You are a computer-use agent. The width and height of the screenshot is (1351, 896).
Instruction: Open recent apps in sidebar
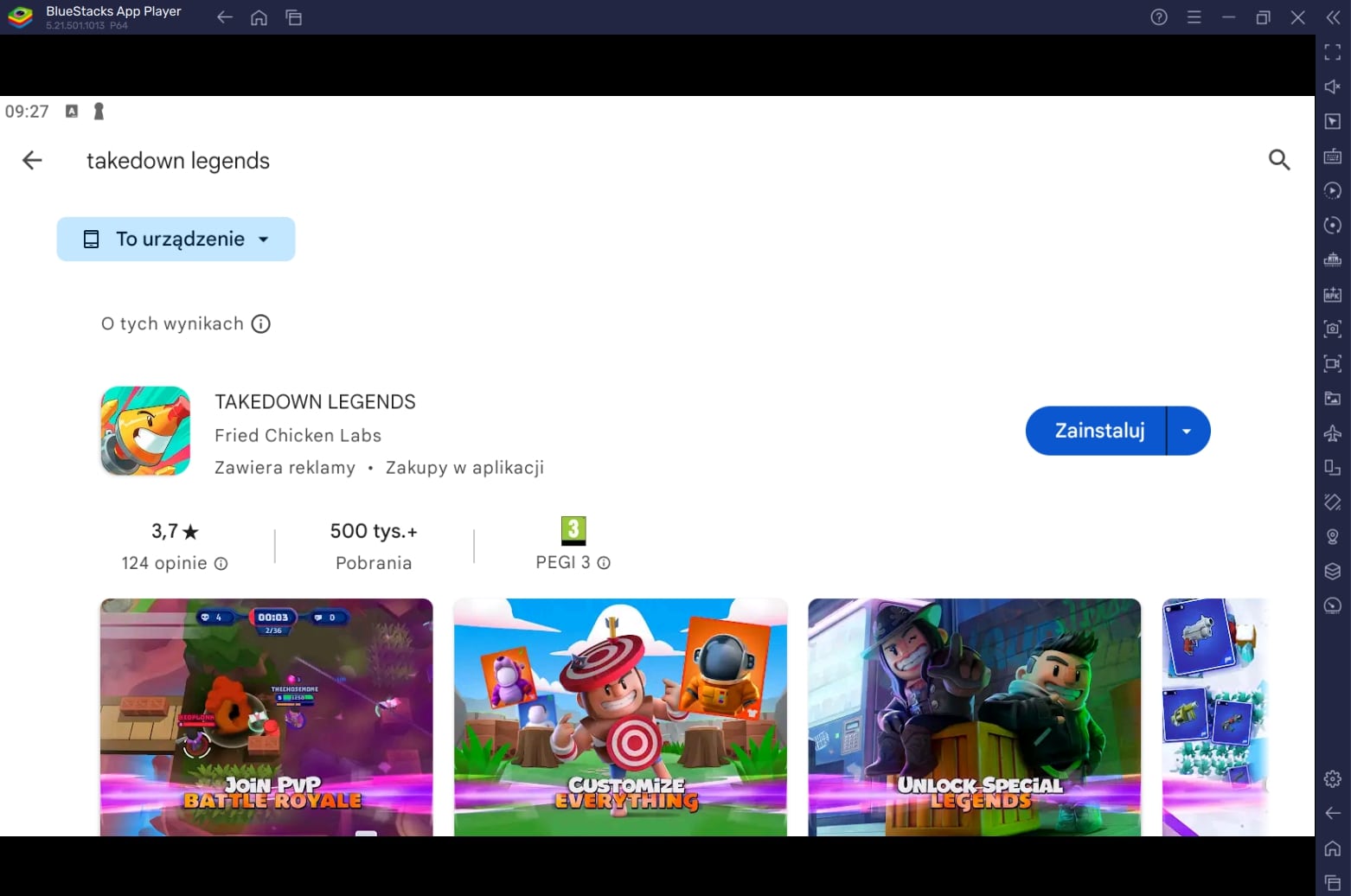pos(1333,882)
